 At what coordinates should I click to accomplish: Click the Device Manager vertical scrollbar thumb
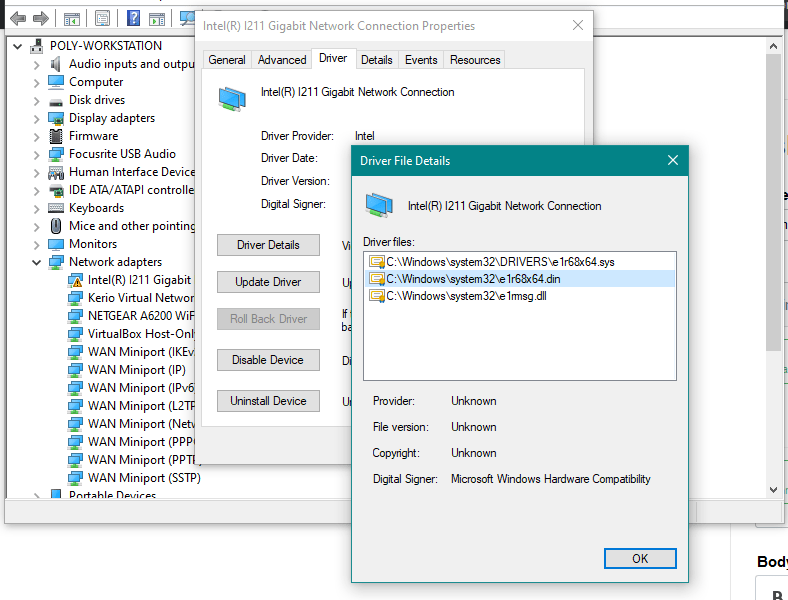pyautogui.click(x=773, y=203)
